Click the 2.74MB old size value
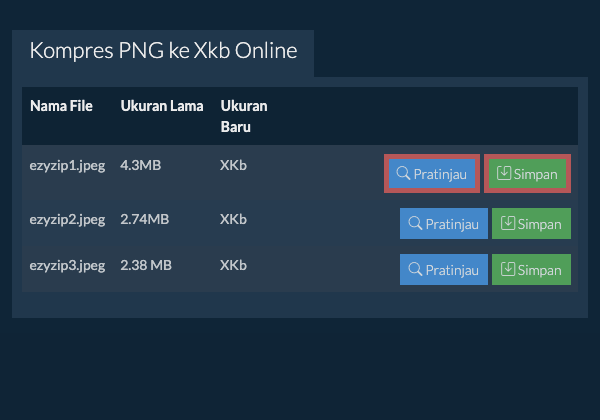Image resolution: width=600 pixels, height=420 pixels. (x=144, y=219)
